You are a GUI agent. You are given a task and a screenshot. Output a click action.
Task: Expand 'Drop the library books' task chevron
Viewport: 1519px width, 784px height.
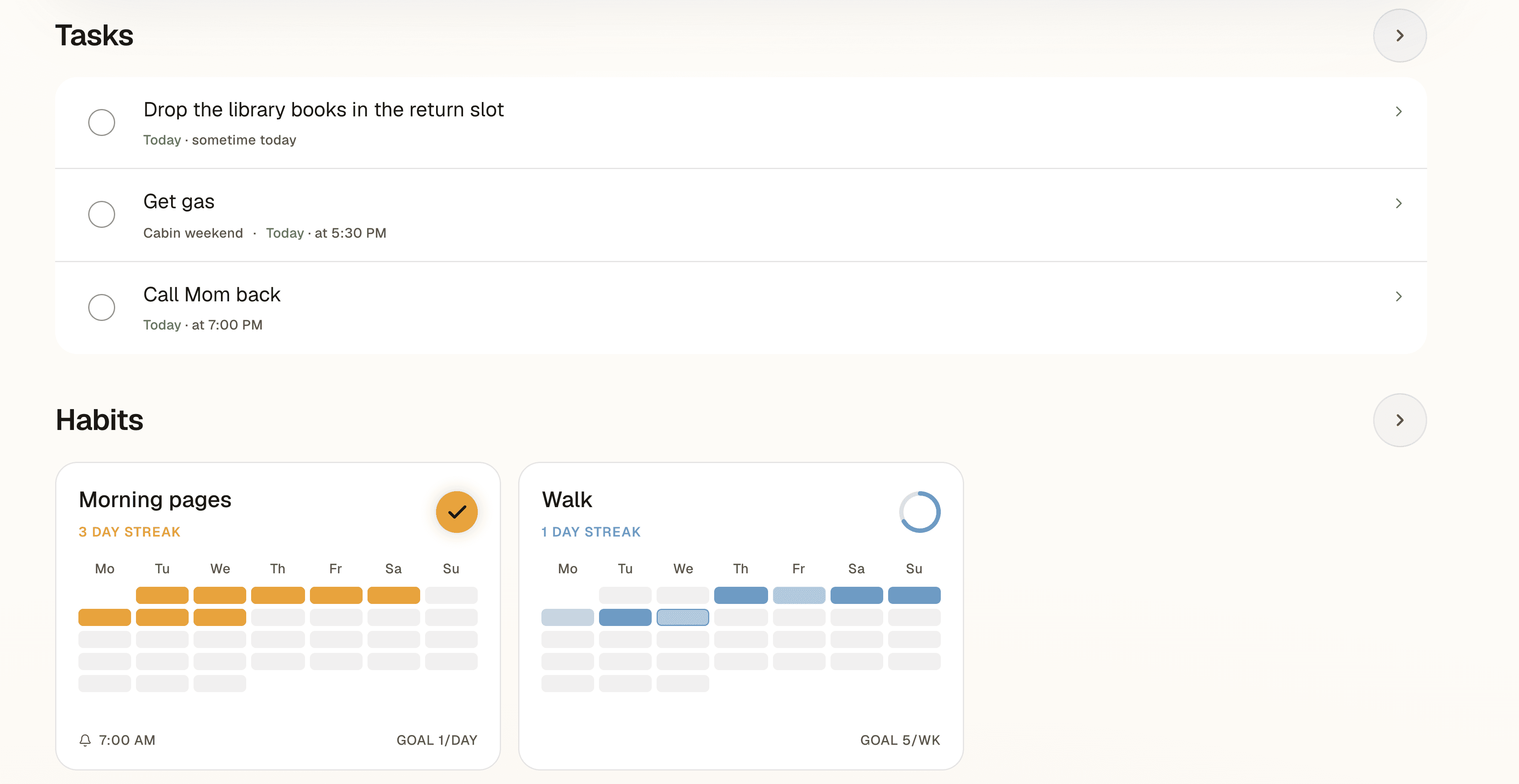click(1398, 111)
